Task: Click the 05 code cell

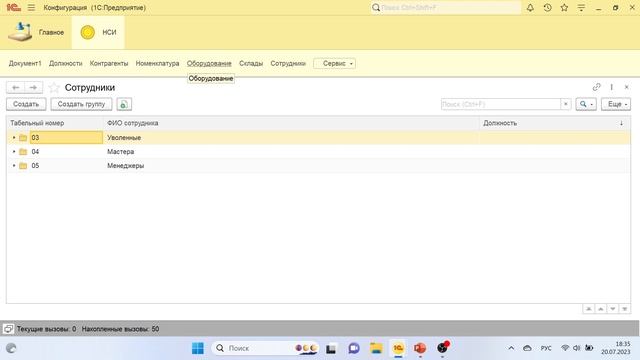Action: pyautogui.click(x=66, y=165)
